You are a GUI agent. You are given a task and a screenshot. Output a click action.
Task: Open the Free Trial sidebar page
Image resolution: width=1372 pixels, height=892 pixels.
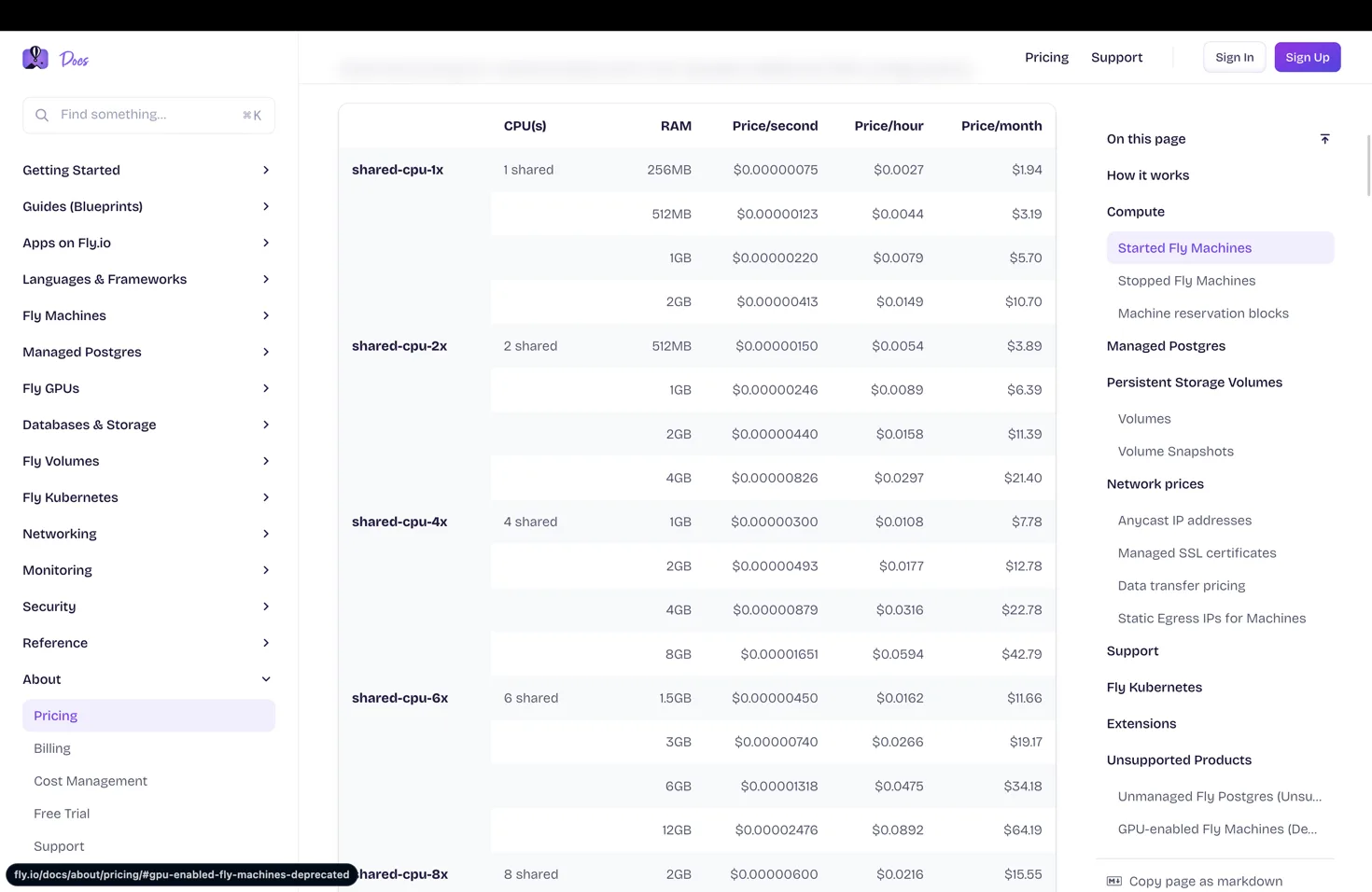[62, 814]
